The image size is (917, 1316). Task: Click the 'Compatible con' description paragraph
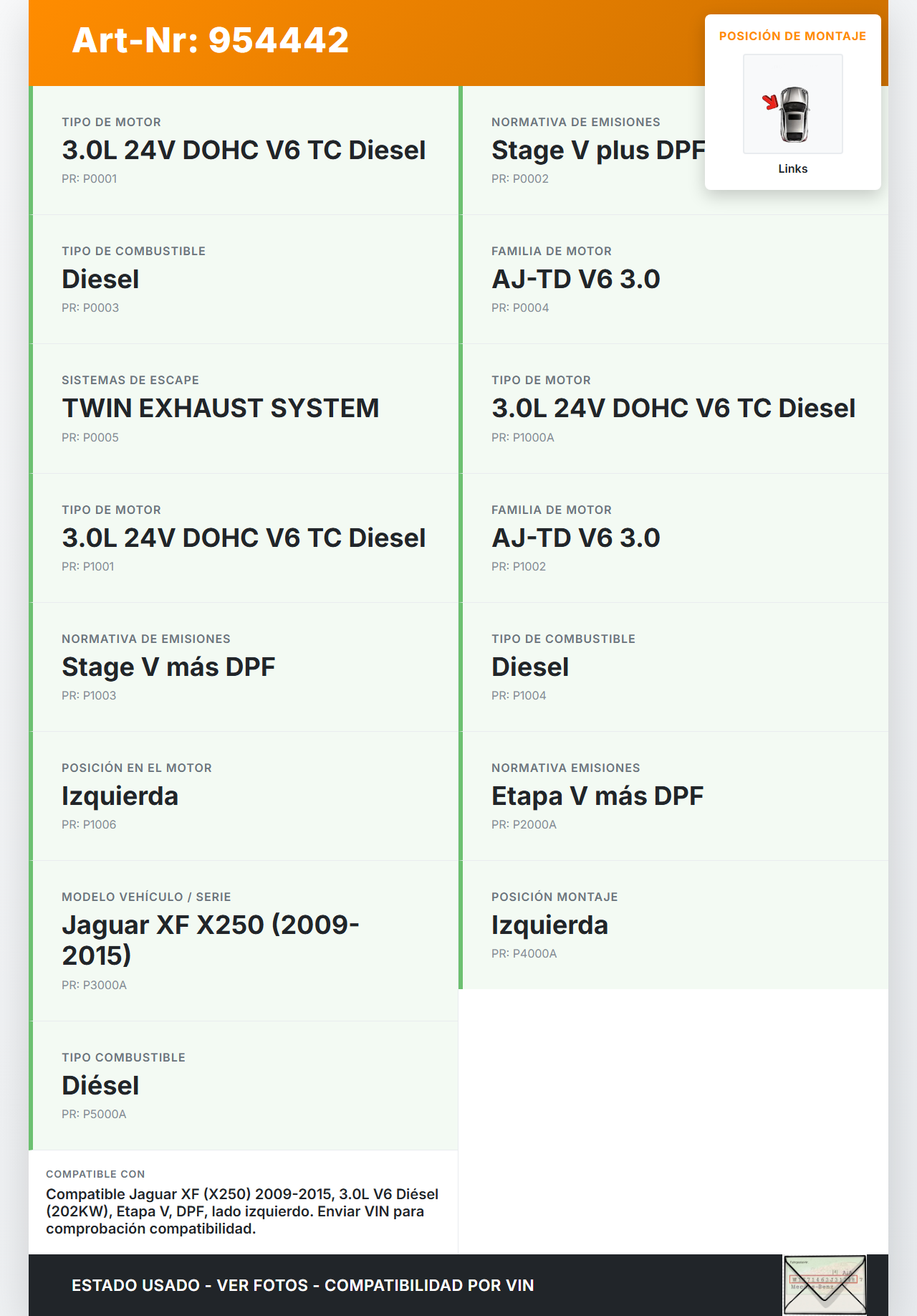click(242, 1211)
